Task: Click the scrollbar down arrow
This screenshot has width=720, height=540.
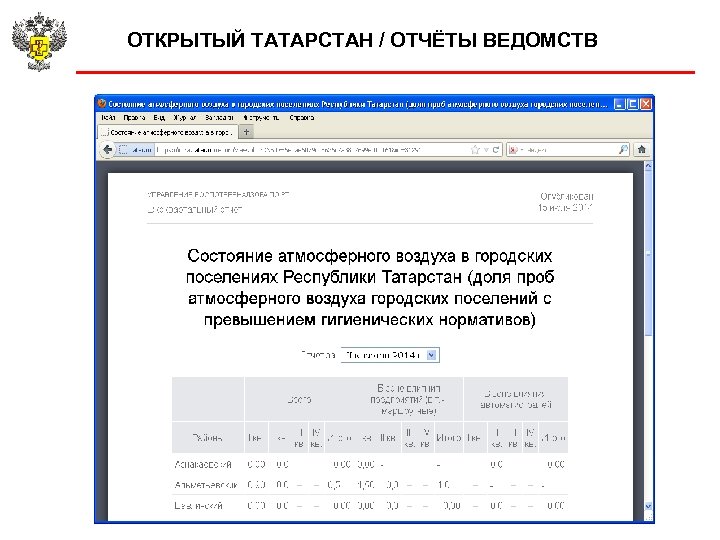Action: pyautogui.click(x=648, y=506)
